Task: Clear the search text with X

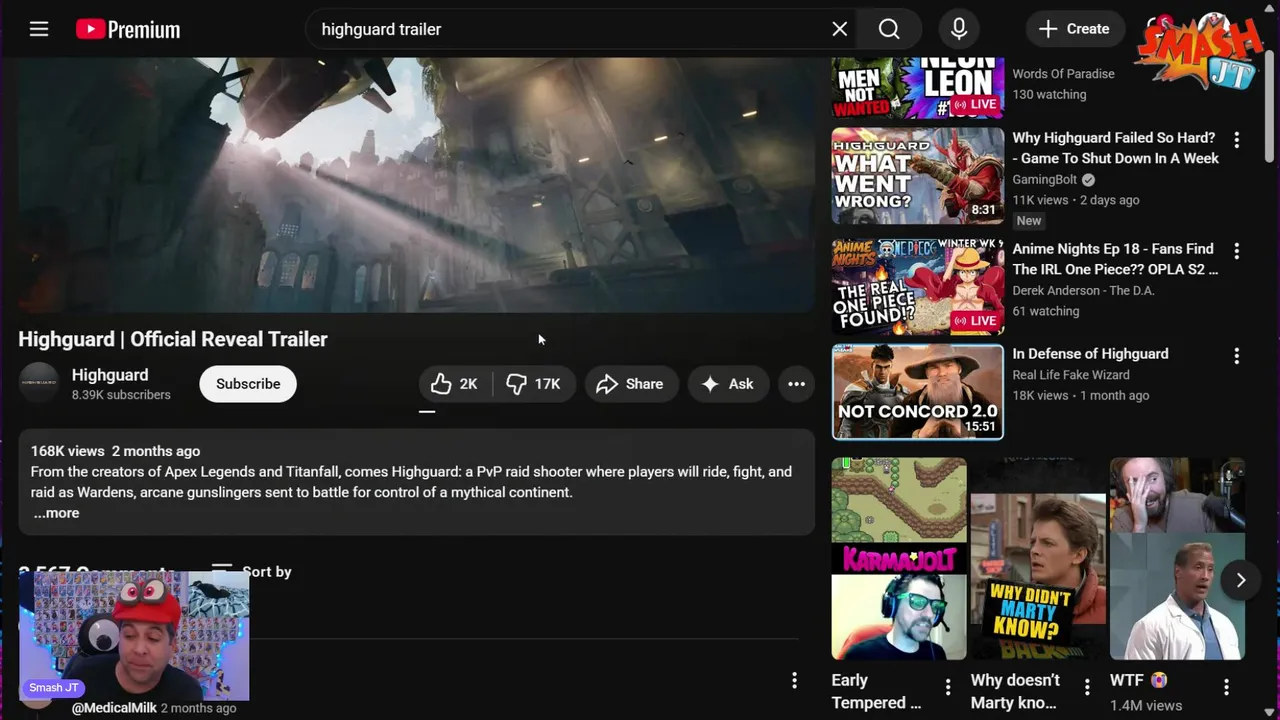Action: click(840, 29)
